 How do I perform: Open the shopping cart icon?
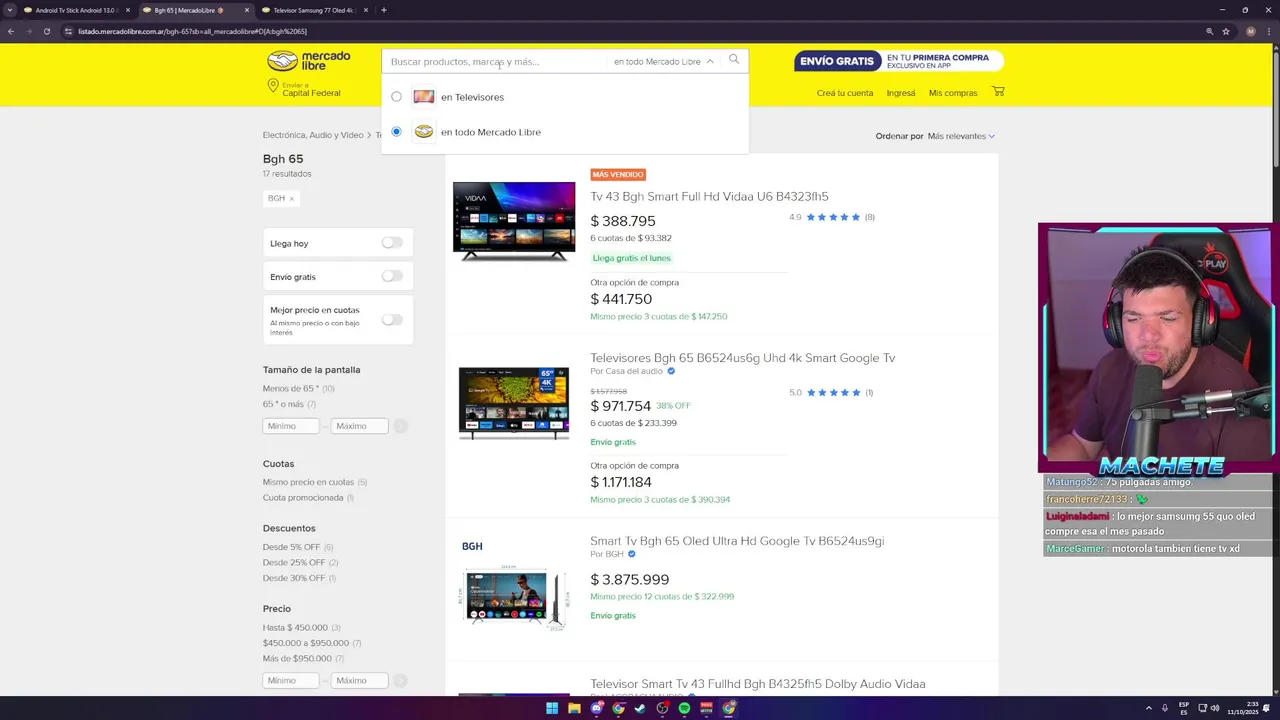coord(998,92)
